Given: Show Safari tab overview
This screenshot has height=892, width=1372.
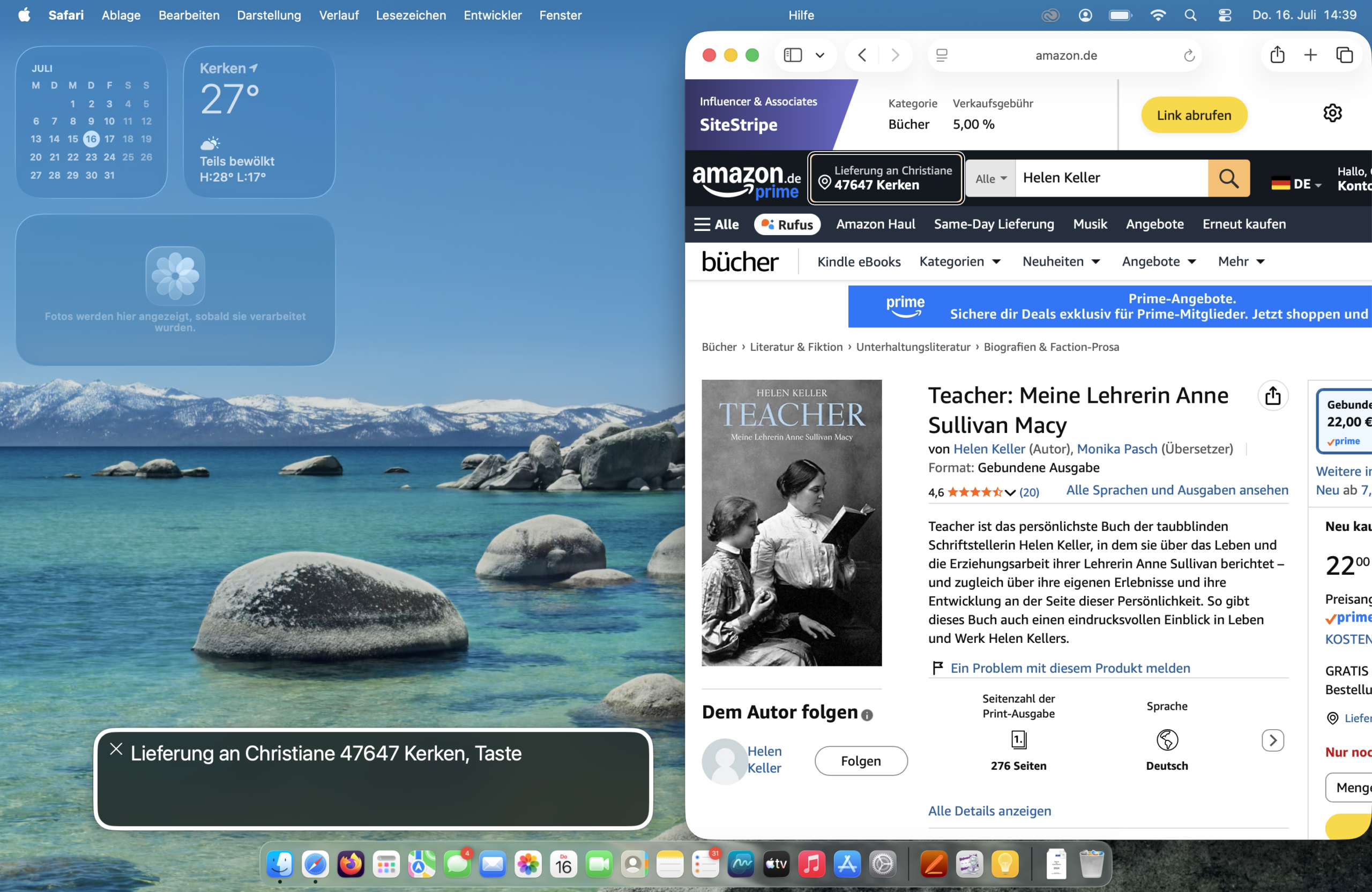Looking at the screenshot, I should tap(1344, 55).
